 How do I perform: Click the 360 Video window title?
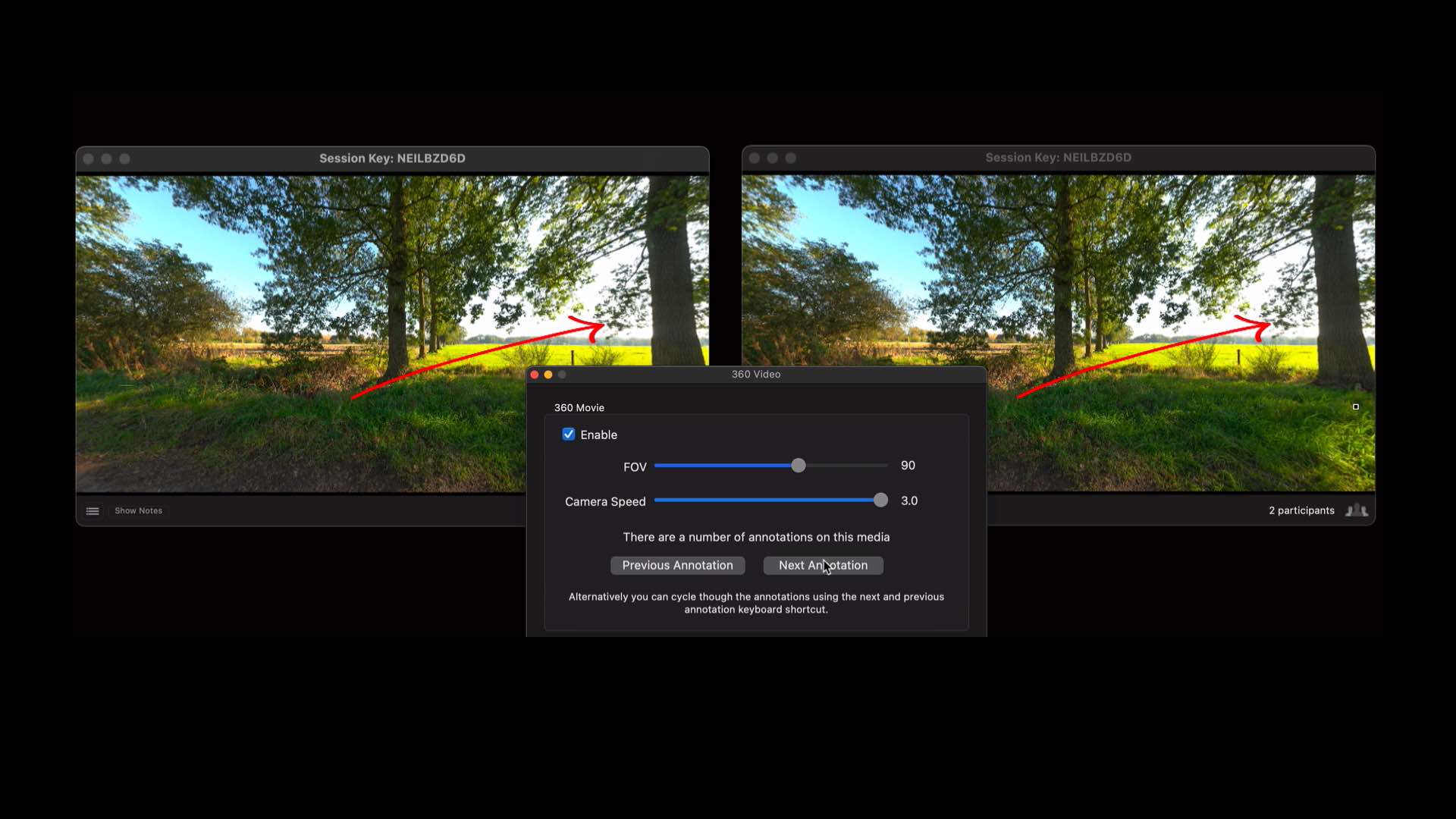point(756,375)
